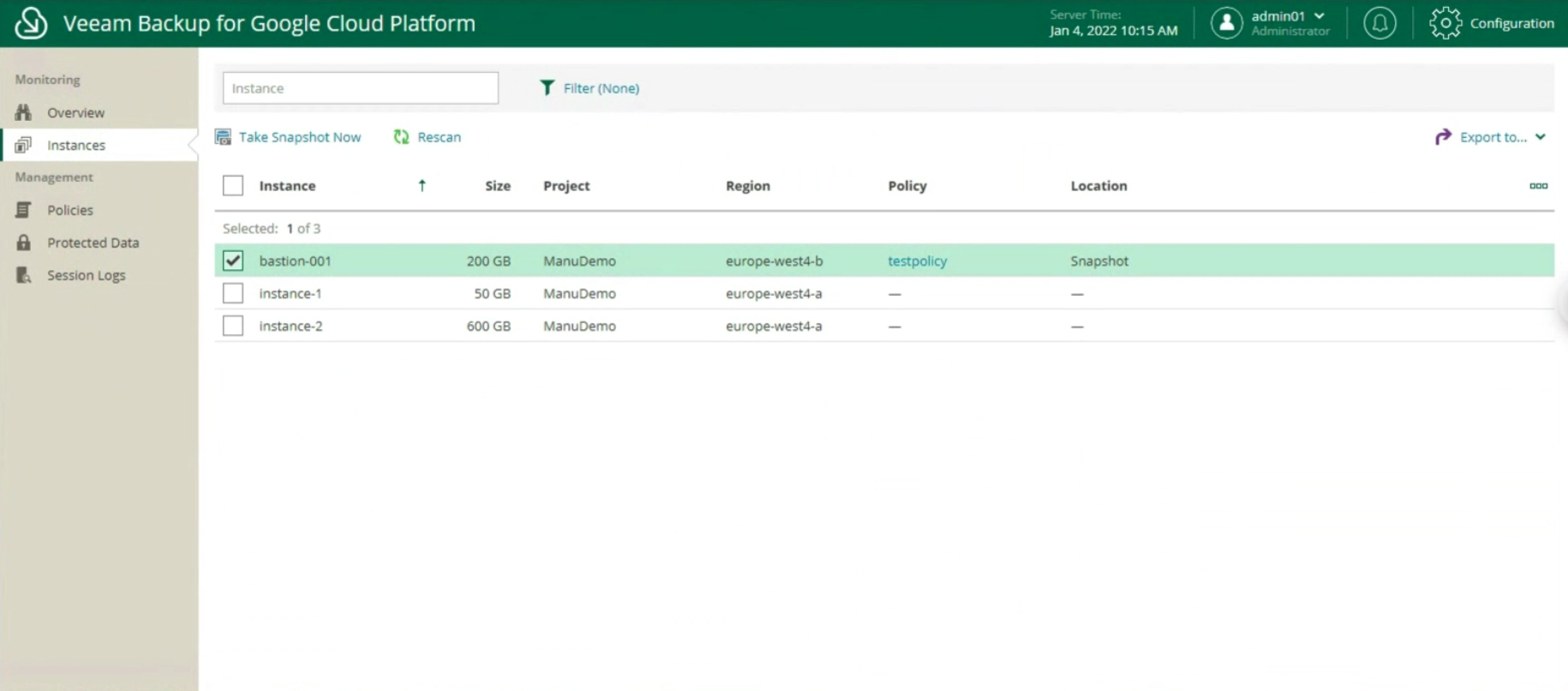Check the instance-2 checkbox
The height and width of the screenshot is (691, 1568).
click(x=233, y=326)
